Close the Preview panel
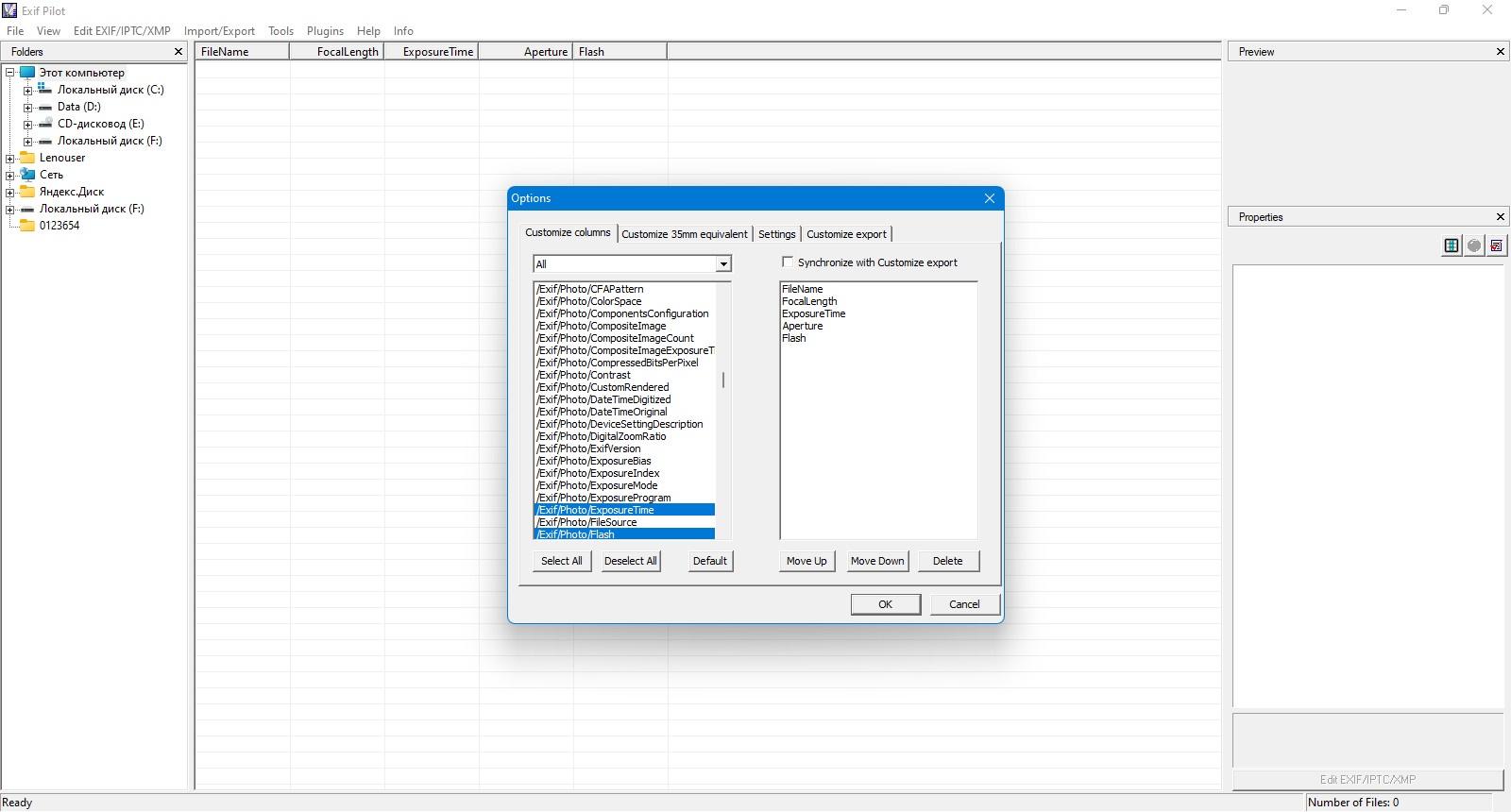The width and height of the screenshot is (1511, 812). click(1501, 52)
